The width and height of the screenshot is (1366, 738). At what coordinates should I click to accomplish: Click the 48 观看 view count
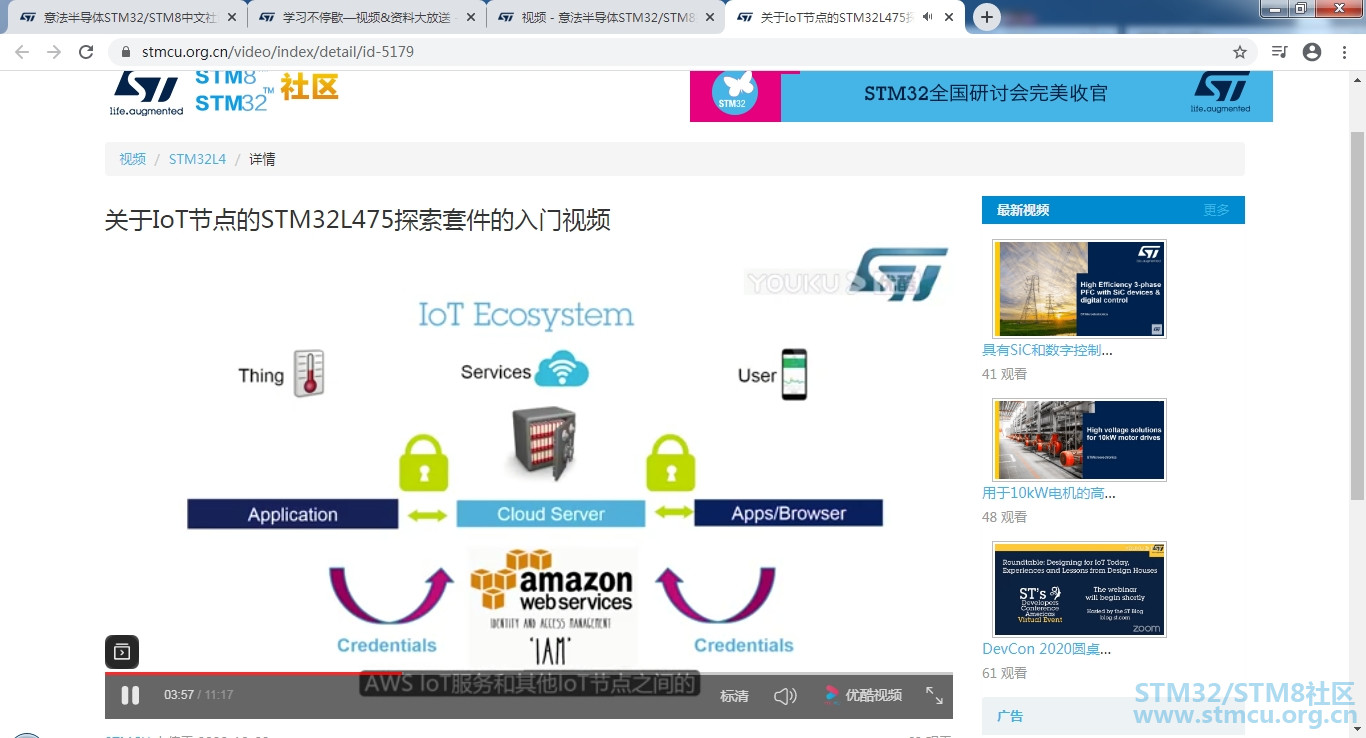tap(1004, 517)
